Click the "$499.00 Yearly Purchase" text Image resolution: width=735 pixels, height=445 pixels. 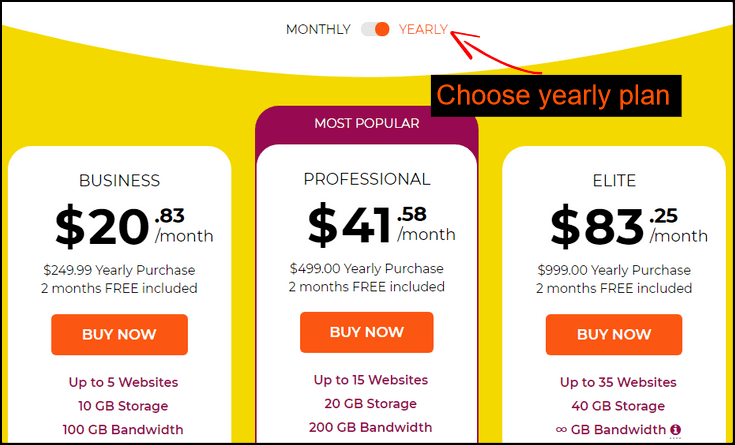(x=367, y=268)
